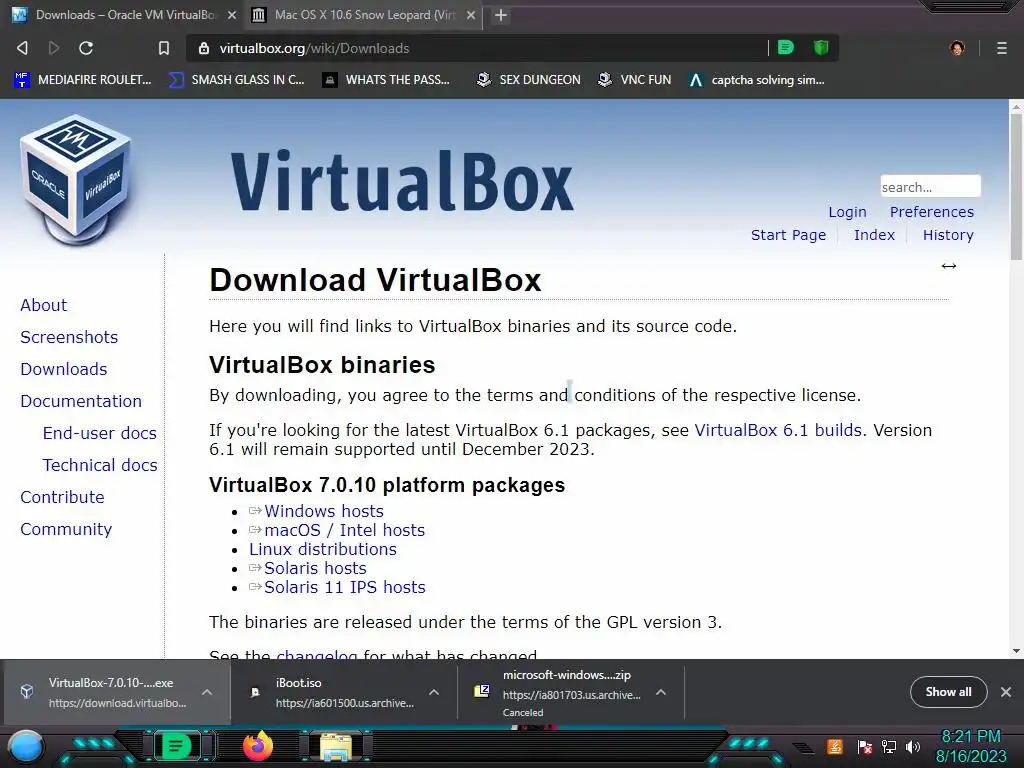The width and height of the screenshot is (1024, 768).
Task: Click the iBoot.iso download file icon
Action: click(255, 692)
